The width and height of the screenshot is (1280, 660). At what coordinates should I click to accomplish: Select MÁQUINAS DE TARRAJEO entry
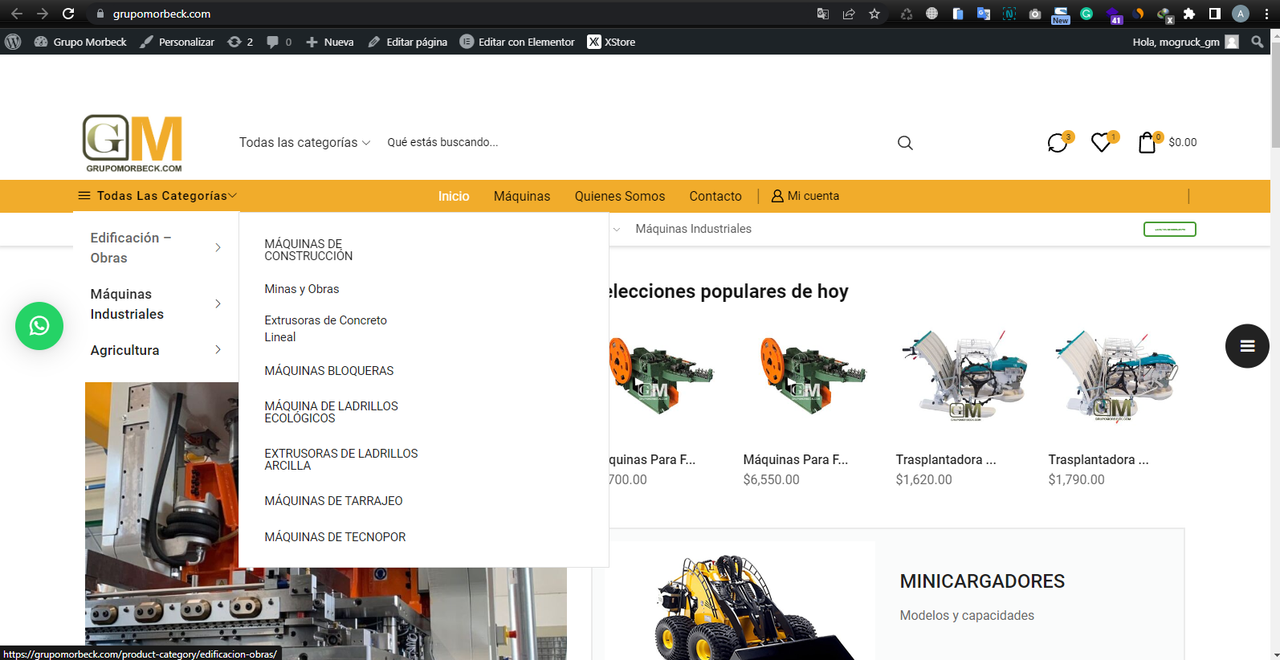[x=334, y=501]
